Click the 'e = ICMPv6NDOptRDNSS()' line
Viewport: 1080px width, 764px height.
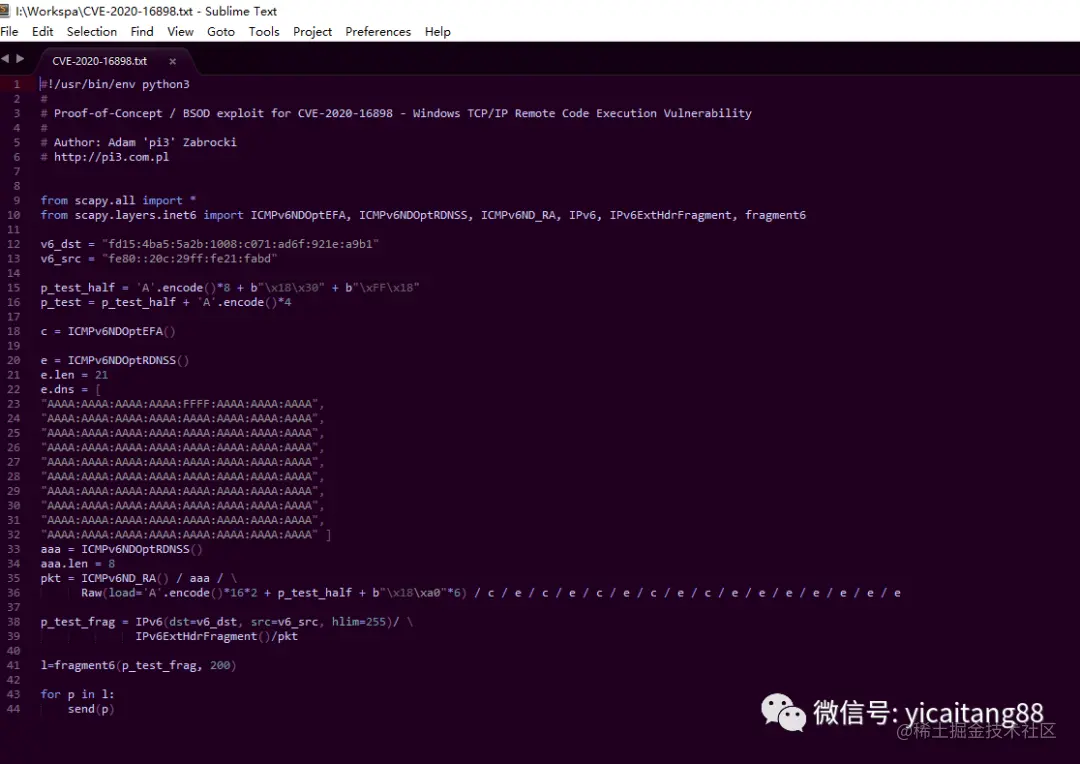114,360
